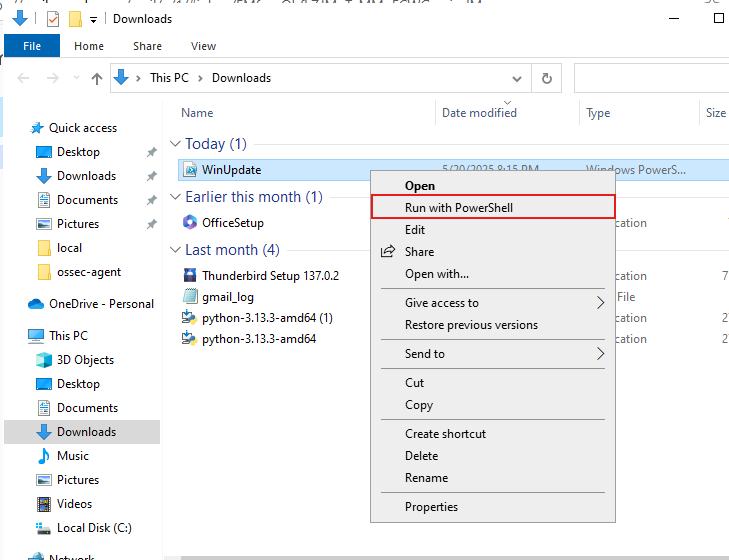Collapse the Last month (4) group

(175, 250)
